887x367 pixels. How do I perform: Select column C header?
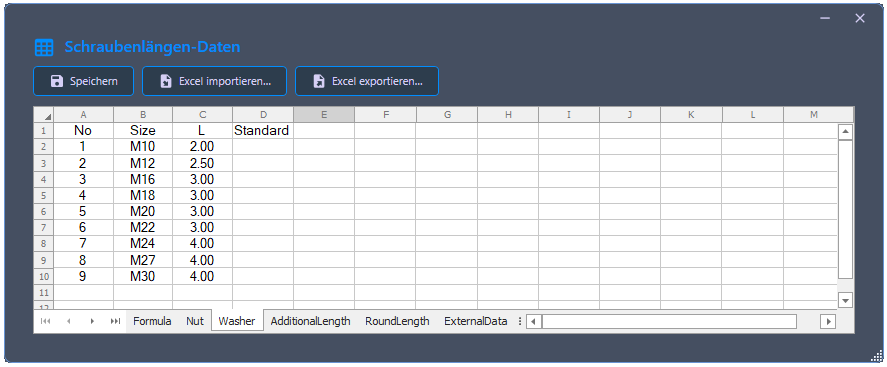pos(203,115)
